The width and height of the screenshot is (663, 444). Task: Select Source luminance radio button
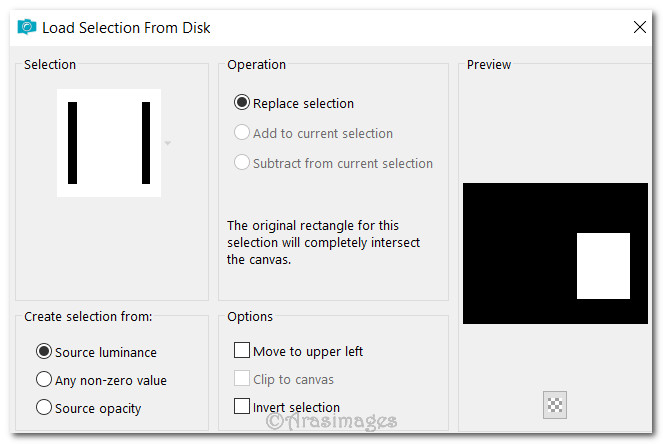pos(44,352)
